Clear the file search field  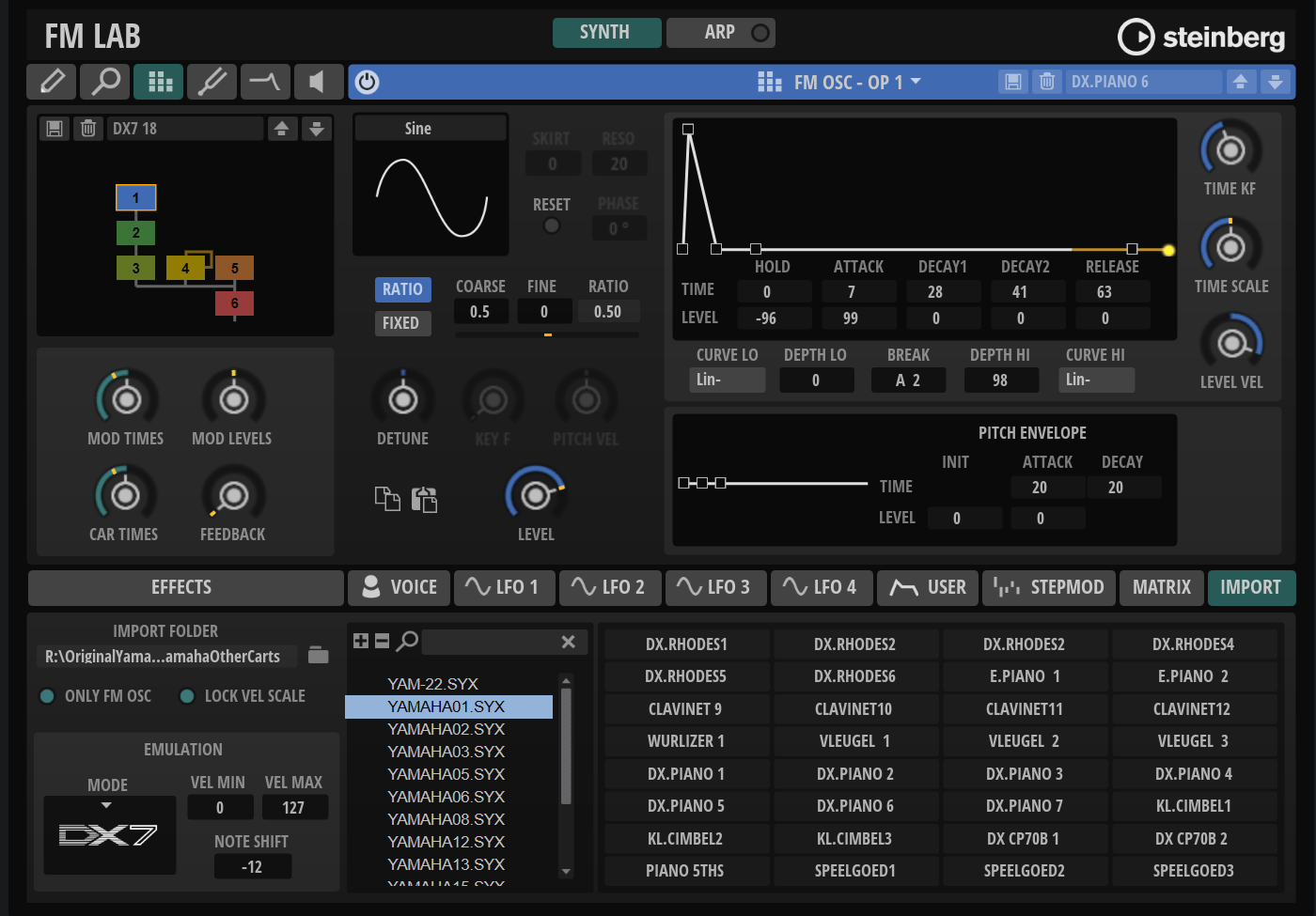tap(568, 642)
